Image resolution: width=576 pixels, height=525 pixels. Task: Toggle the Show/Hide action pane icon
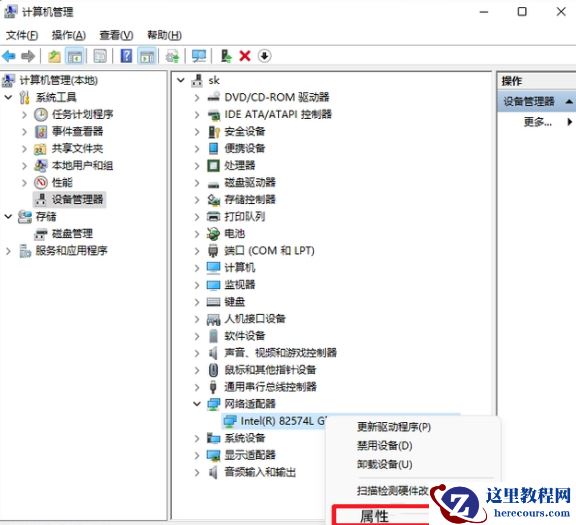pos(147,56)
